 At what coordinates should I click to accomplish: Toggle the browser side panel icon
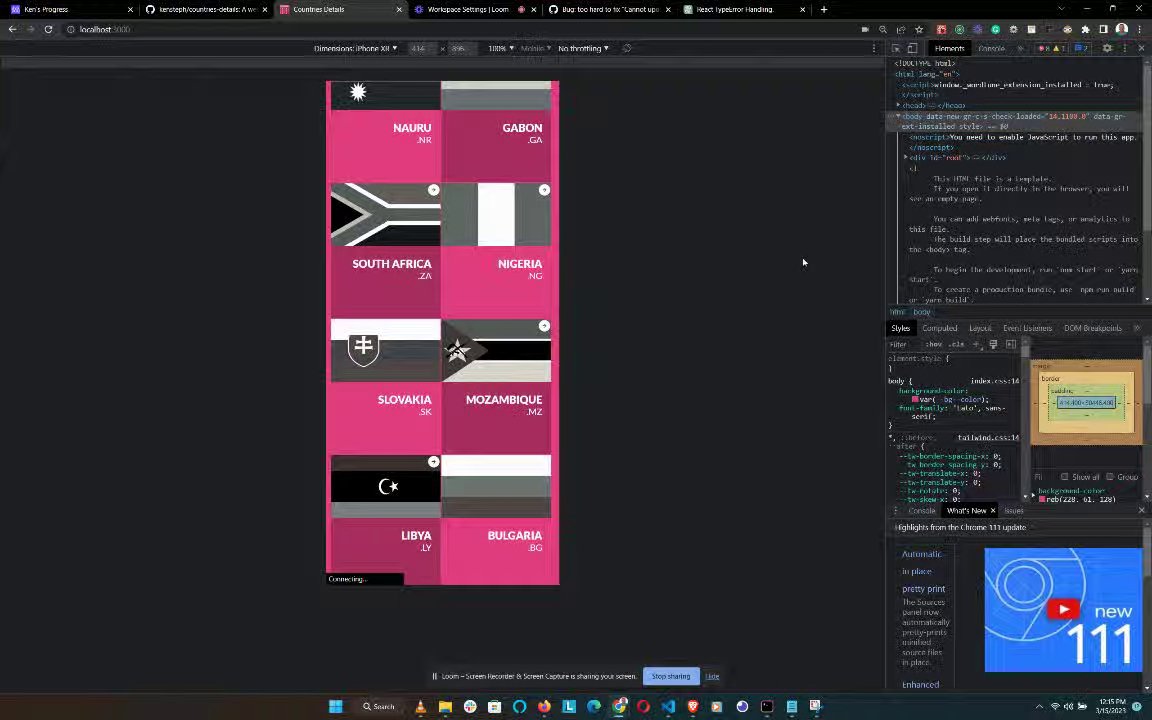[x=1104, y=29]
